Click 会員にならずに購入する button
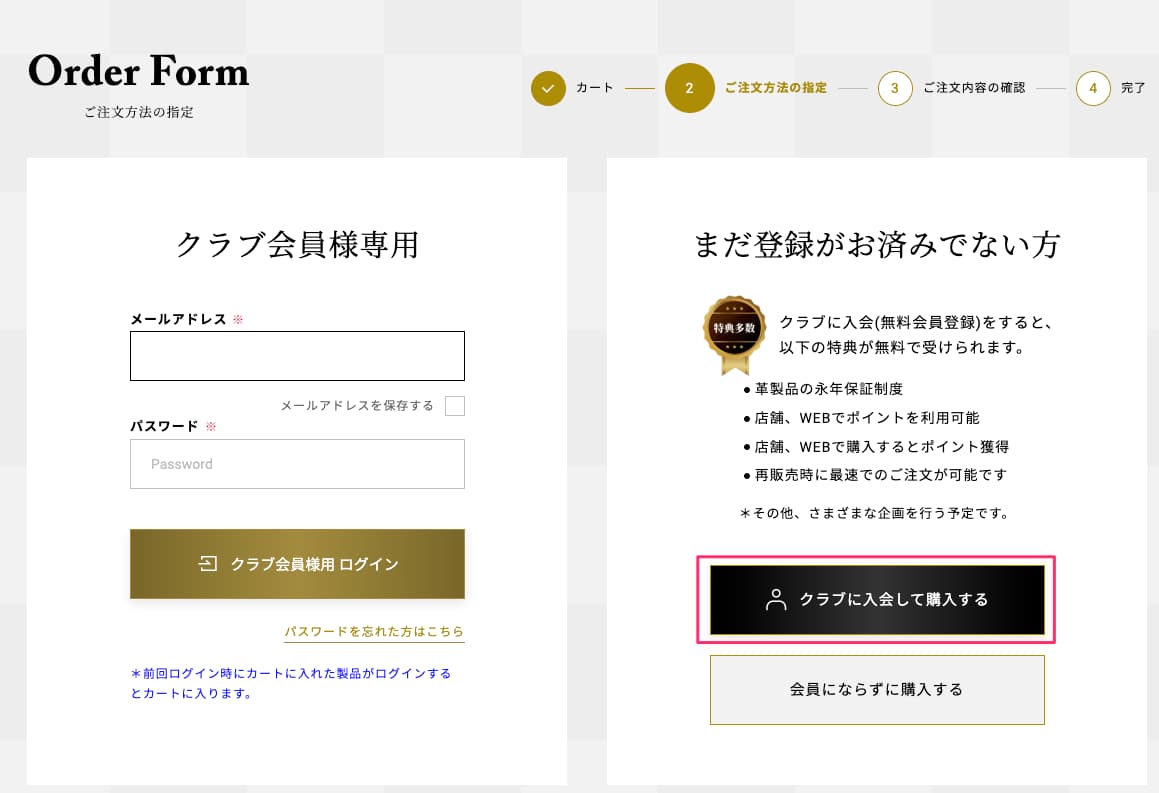The image size is (1159, 793). pyautogui.click(x=877, y=690)
